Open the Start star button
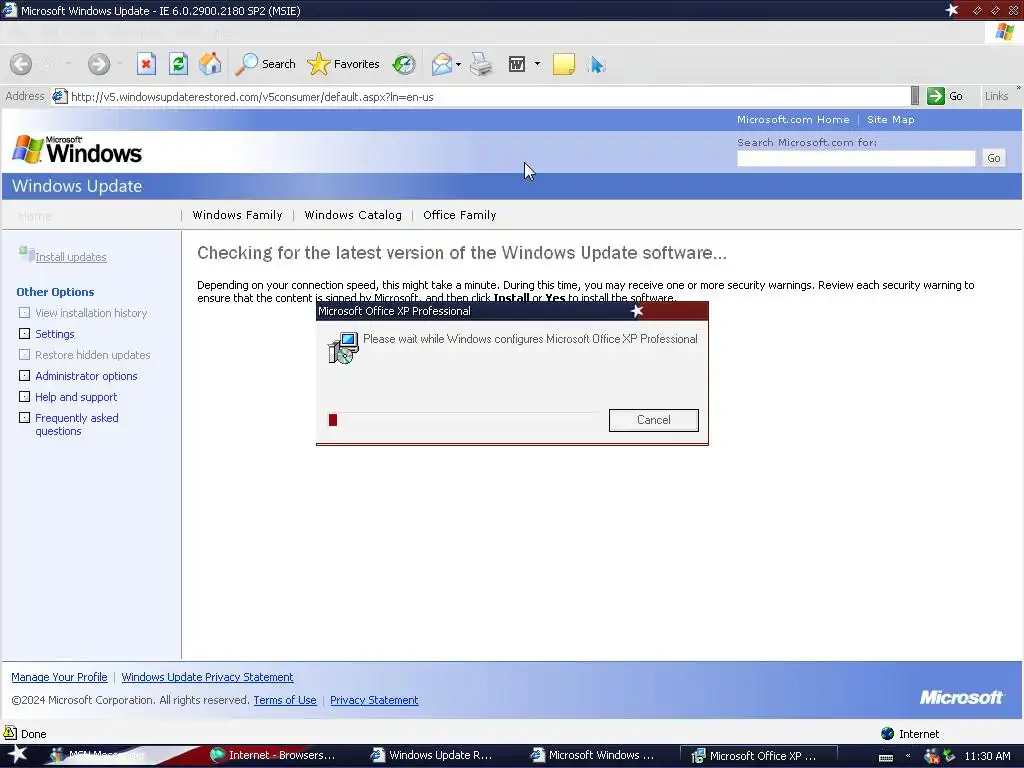The width and height of the screenshot is (1024, 768). click(x=16, y=754)
